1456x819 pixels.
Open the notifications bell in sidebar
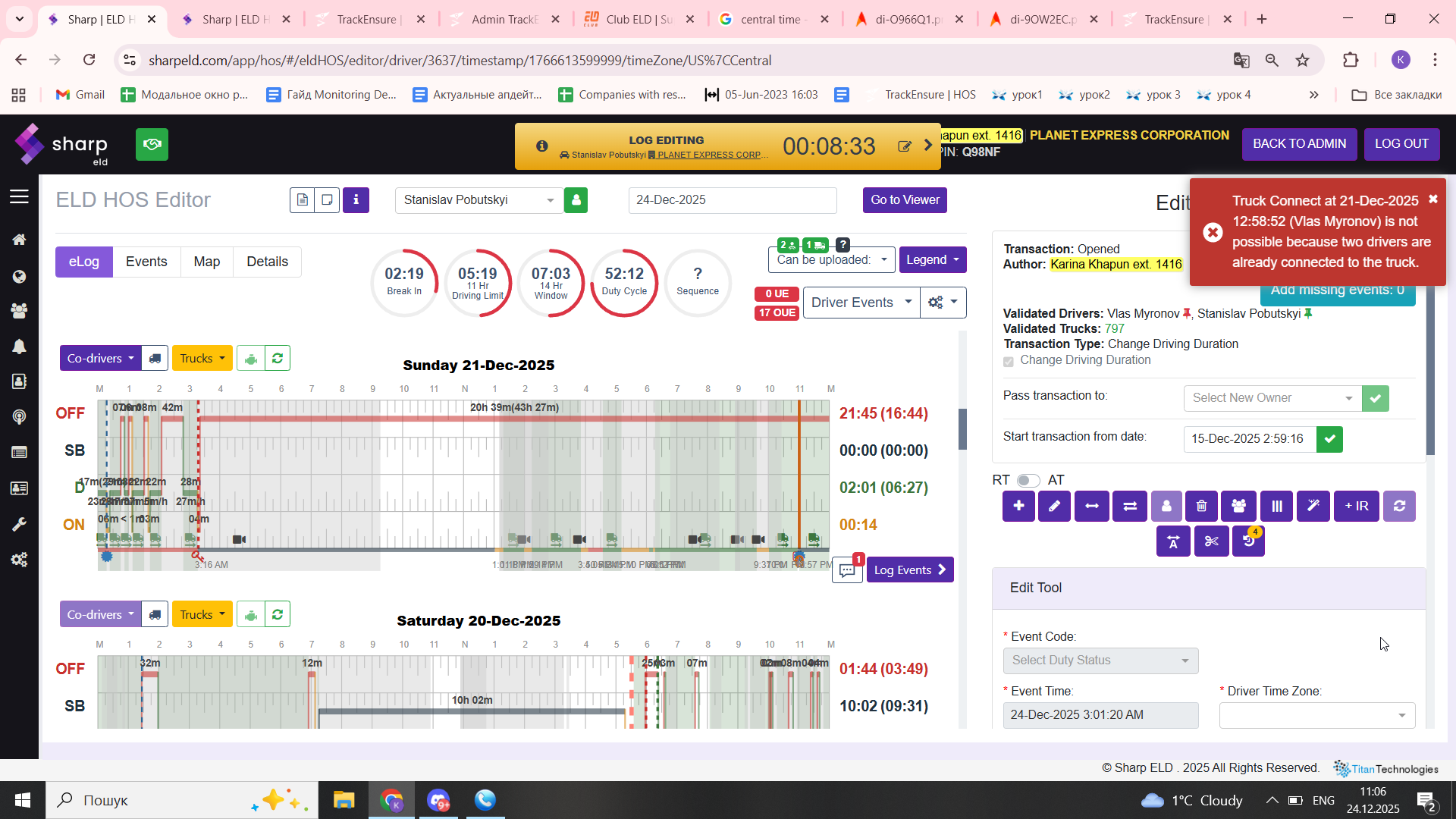[19, 347]
